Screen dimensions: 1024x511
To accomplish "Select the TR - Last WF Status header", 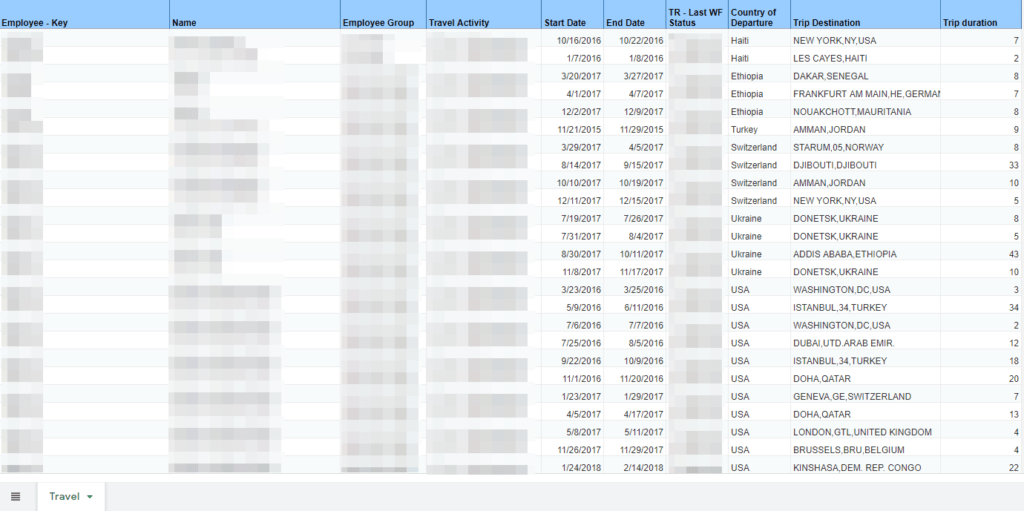I will coord(696,17).
